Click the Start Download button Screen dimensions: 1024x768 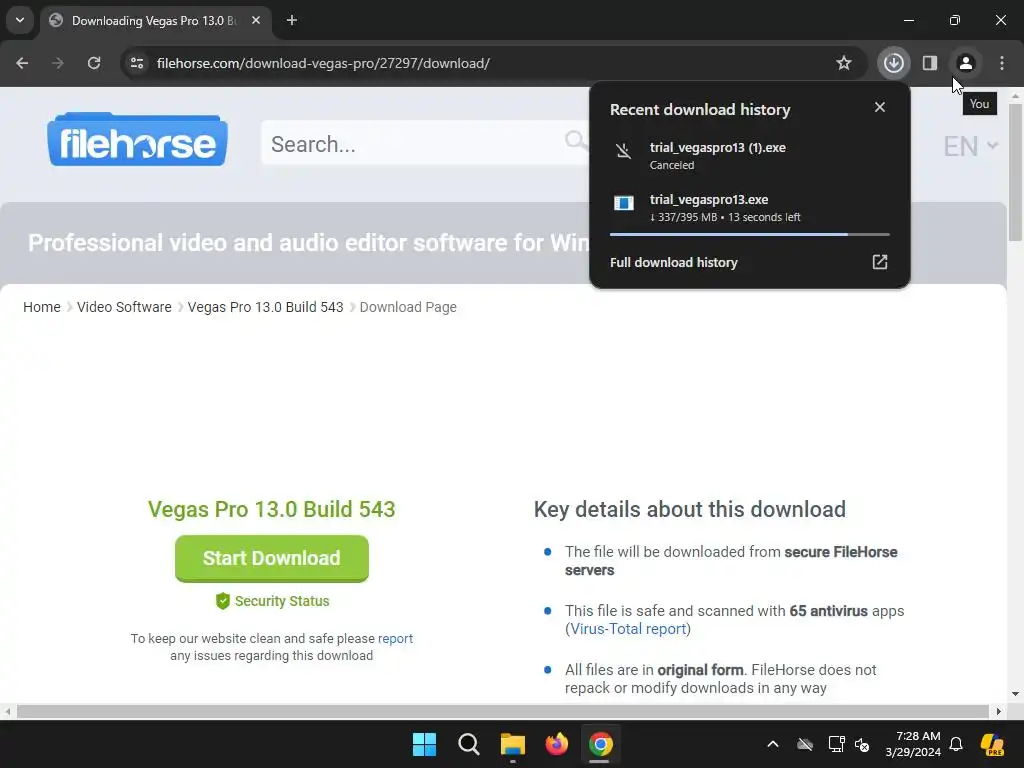click(x=272, y=558)
